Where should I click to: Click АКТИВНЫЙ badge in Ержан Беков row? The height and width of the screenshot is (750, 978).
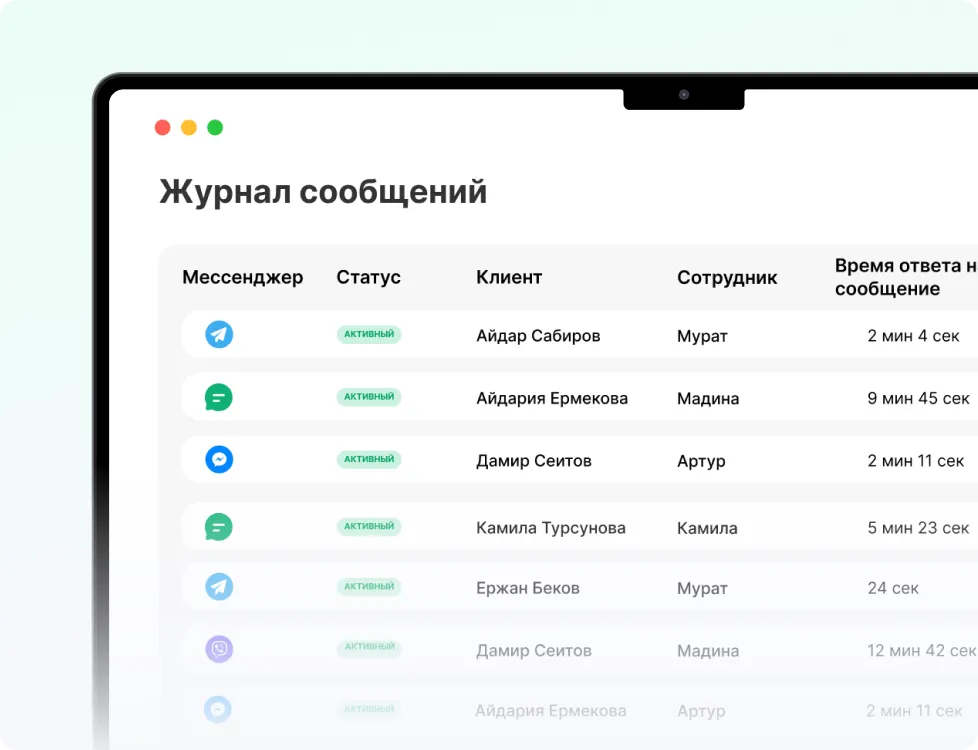coord(369,586)
